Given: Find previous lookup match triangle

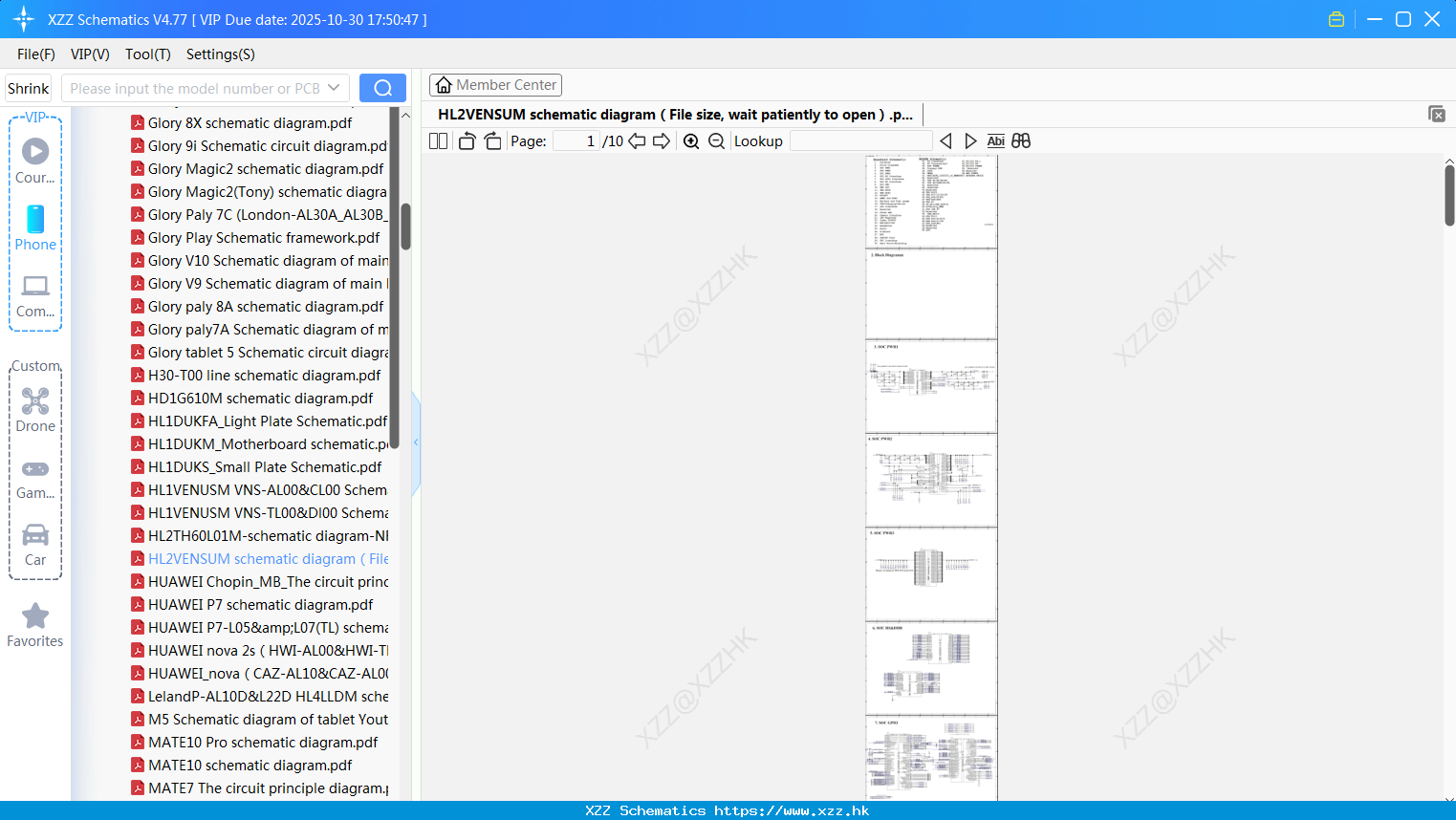Looking at the screenshot, I should tap(945, 140).
